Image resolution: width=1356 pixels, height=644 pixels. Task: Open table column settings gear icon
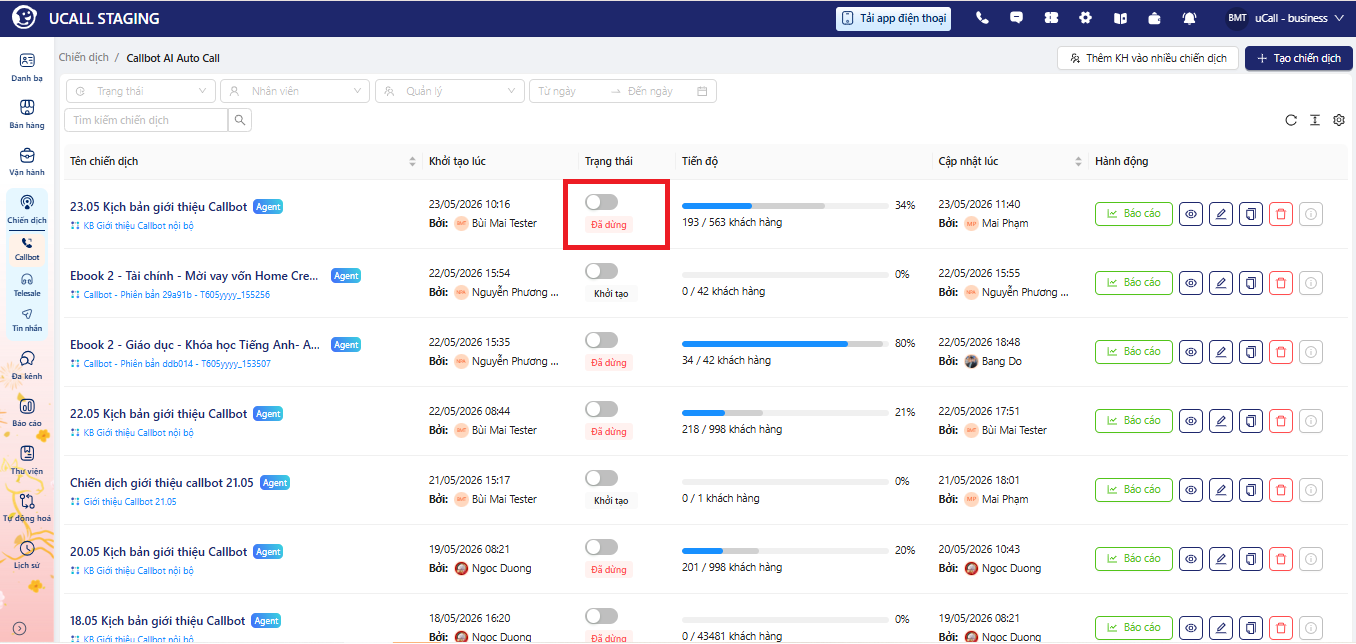(1339, 120)
